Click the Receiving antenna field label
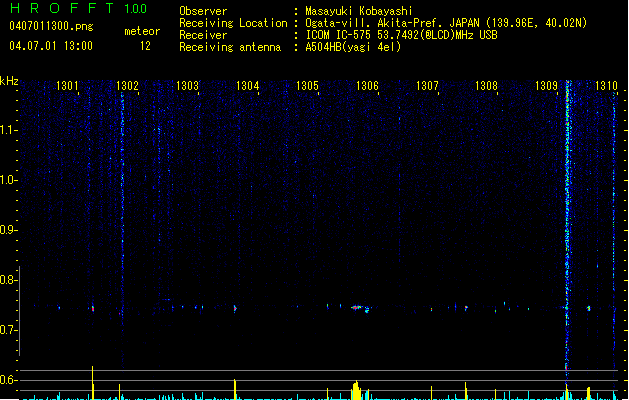 pyautogui.click(x=230, y=47)
